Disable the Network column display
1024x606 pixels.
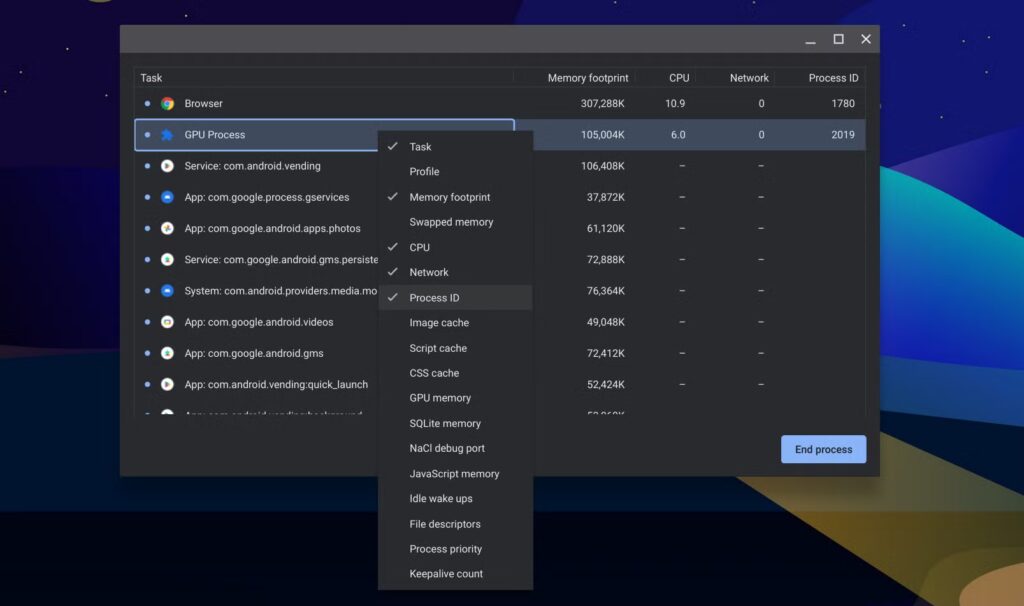point(430,271)
